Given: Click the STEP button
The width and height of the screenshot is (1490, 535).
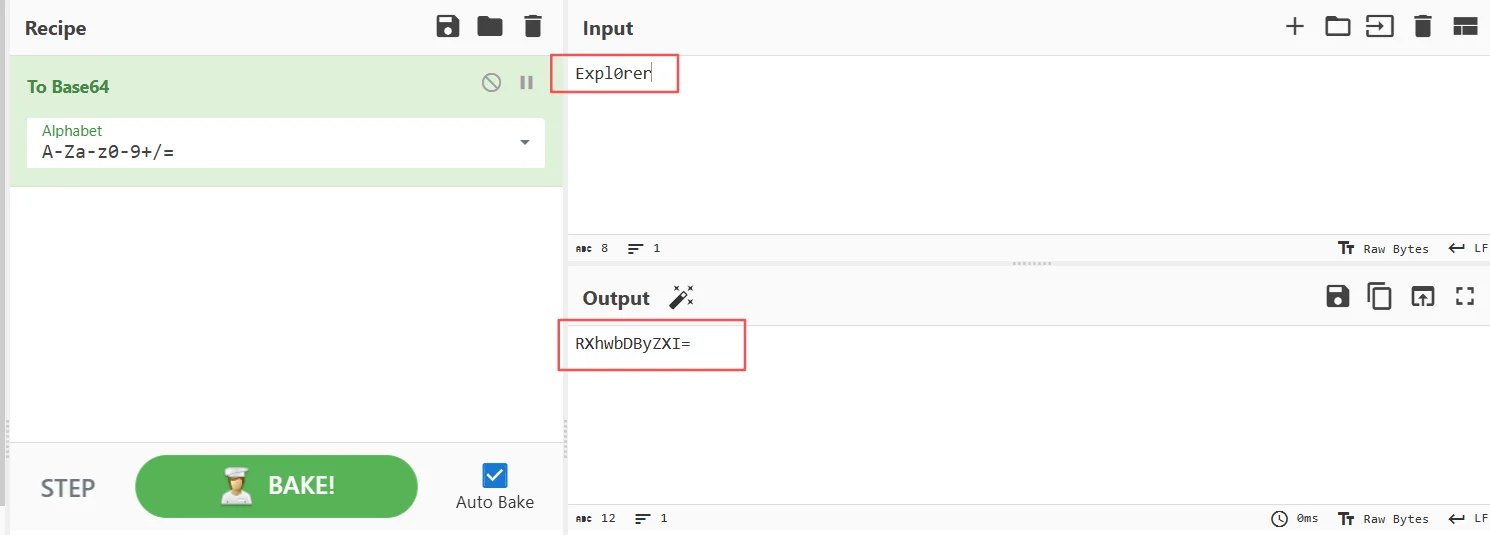Looking at the screenshot, I should click(x=68, y=488).
